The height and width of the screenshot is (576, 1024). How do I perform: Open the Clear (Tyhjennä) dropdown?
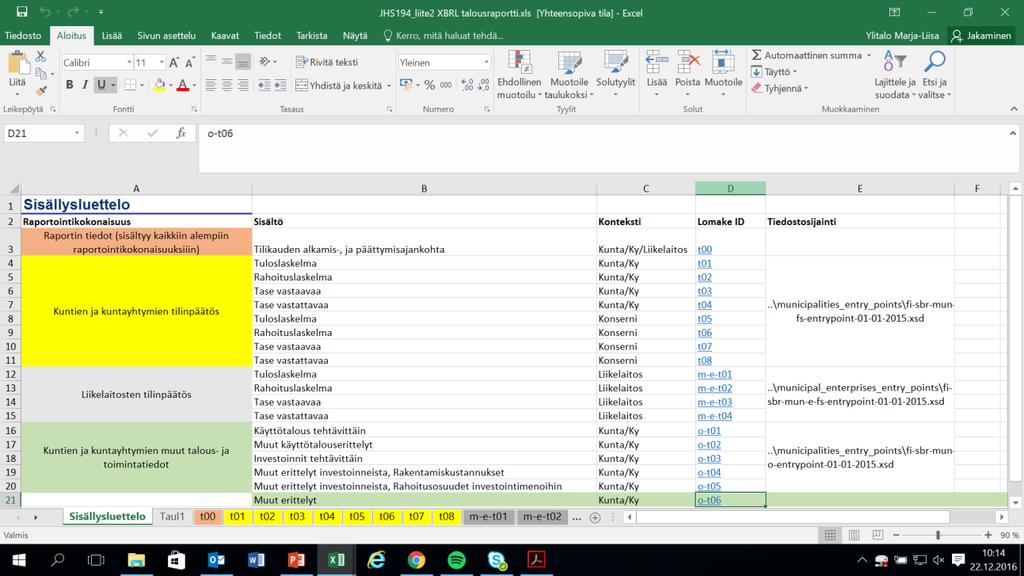click(x=780, y=88)
